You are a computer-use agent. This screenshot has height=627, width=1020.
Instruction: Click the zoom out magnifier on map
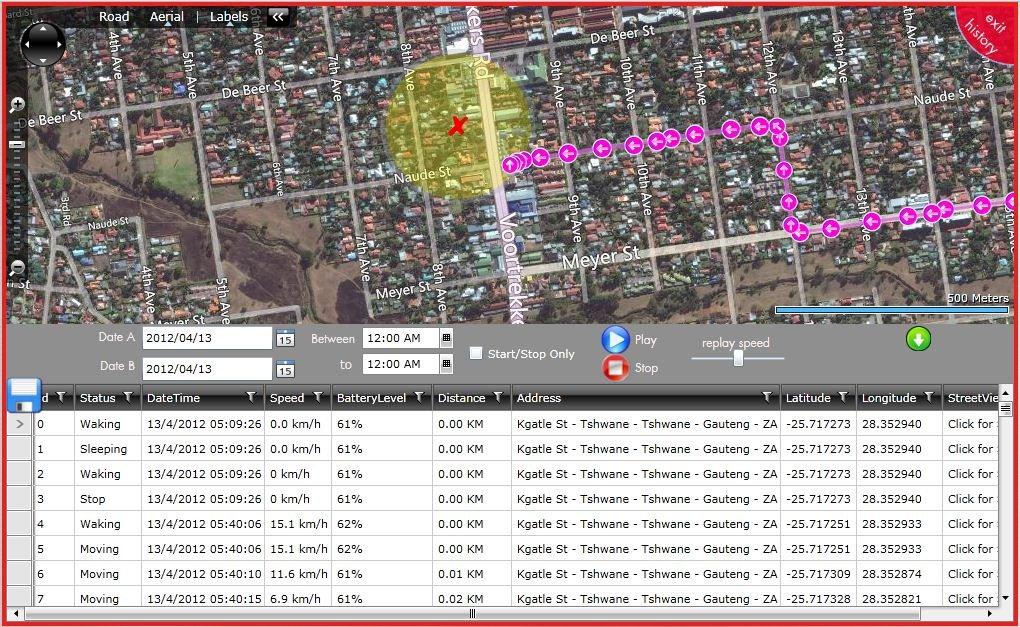pos(17,267)
